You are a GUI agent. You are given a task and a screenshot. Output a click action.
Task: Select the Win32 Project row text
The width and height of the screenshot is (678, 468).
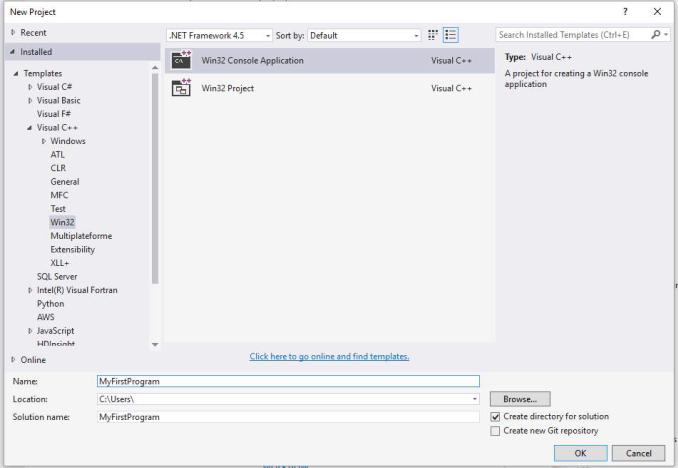tap(228, 88)
